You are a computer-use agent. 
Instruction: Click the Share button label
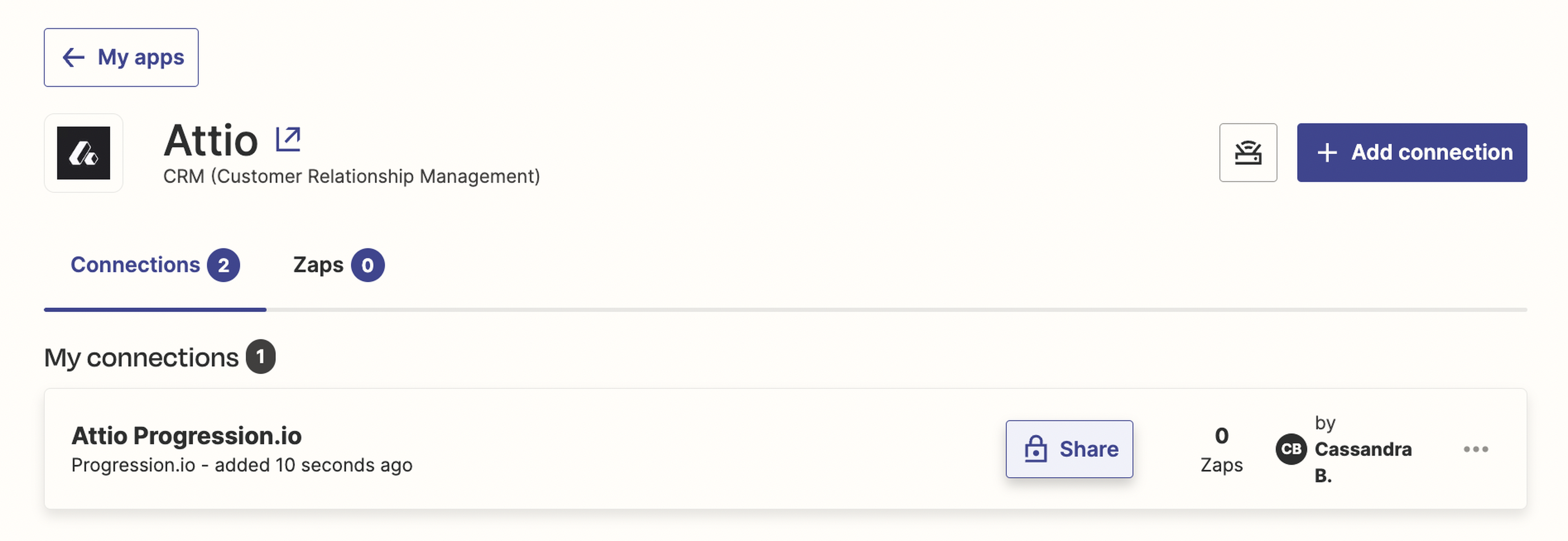pos(1088,449)
